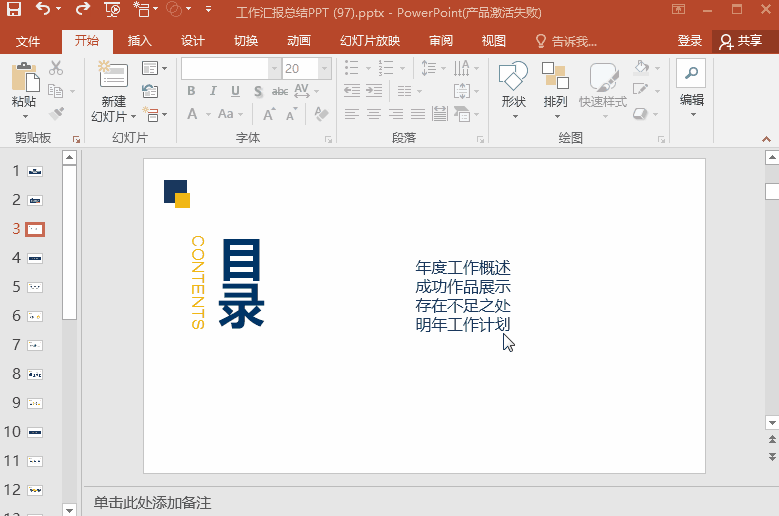
Task: Switch to the 动画 tab
Action: (x=299, y=41)
